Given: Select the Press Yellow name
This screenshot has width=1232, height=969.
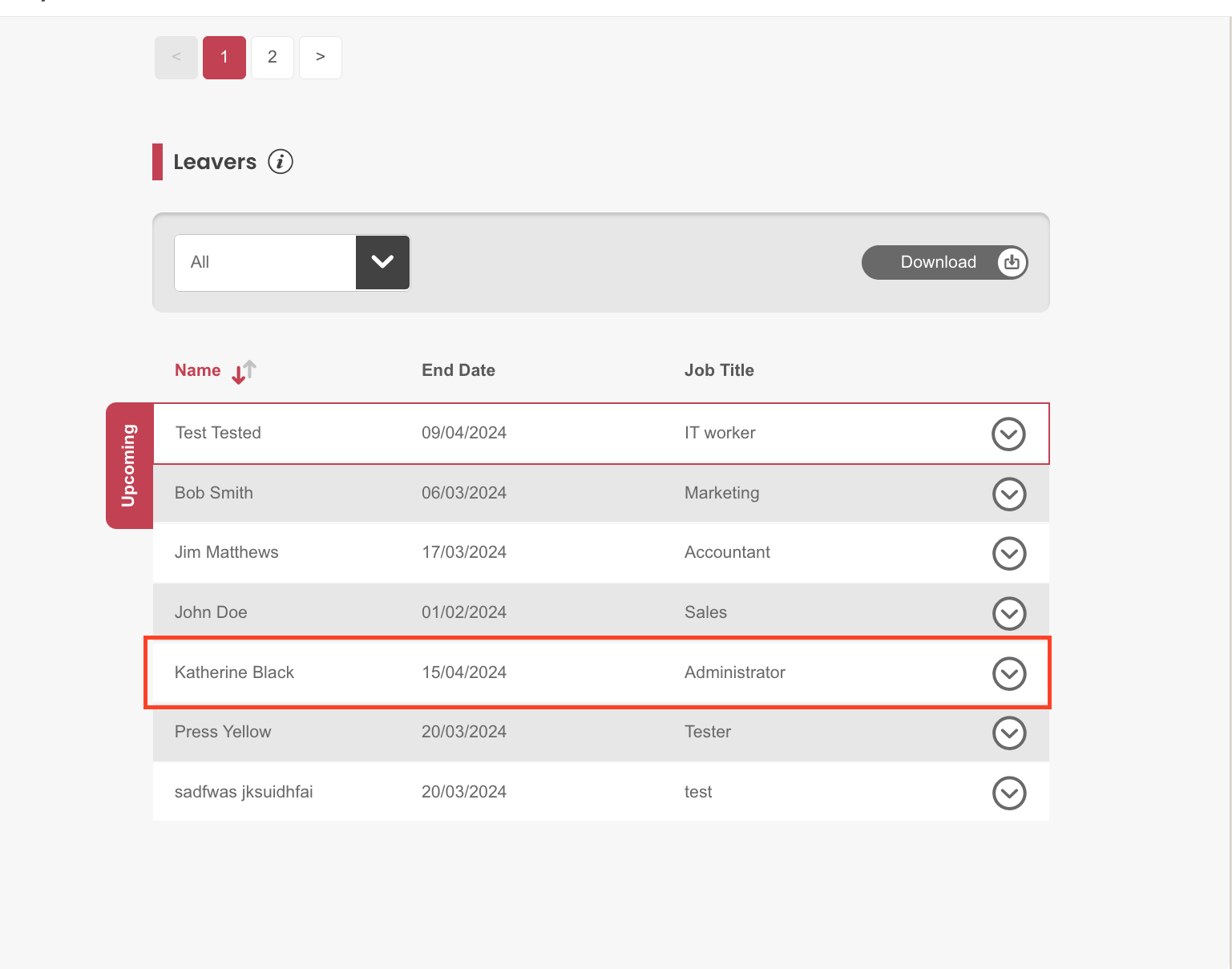Looking at the screenshot, I should coord(223,732).
